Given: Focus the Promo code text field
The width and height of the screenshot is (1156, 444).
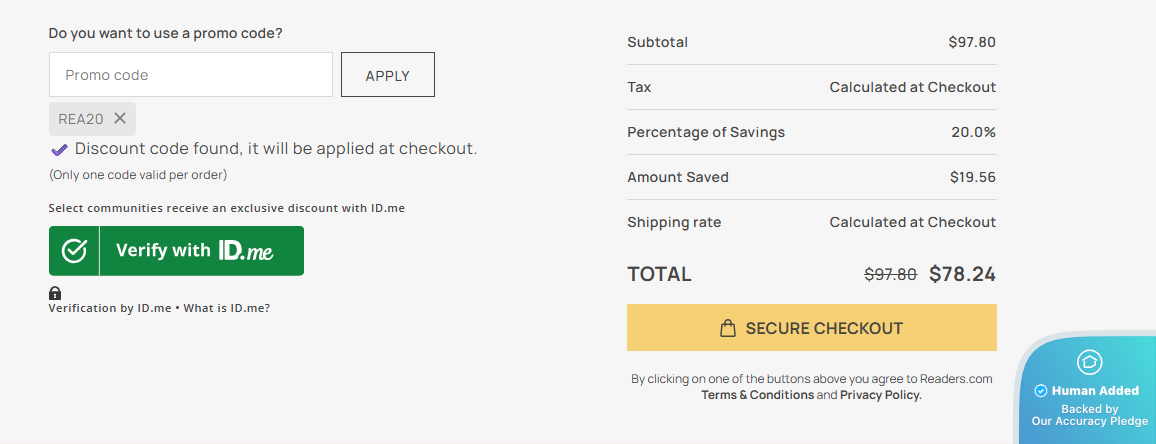Looking at the screenshot, I should (x=190, y=75).
